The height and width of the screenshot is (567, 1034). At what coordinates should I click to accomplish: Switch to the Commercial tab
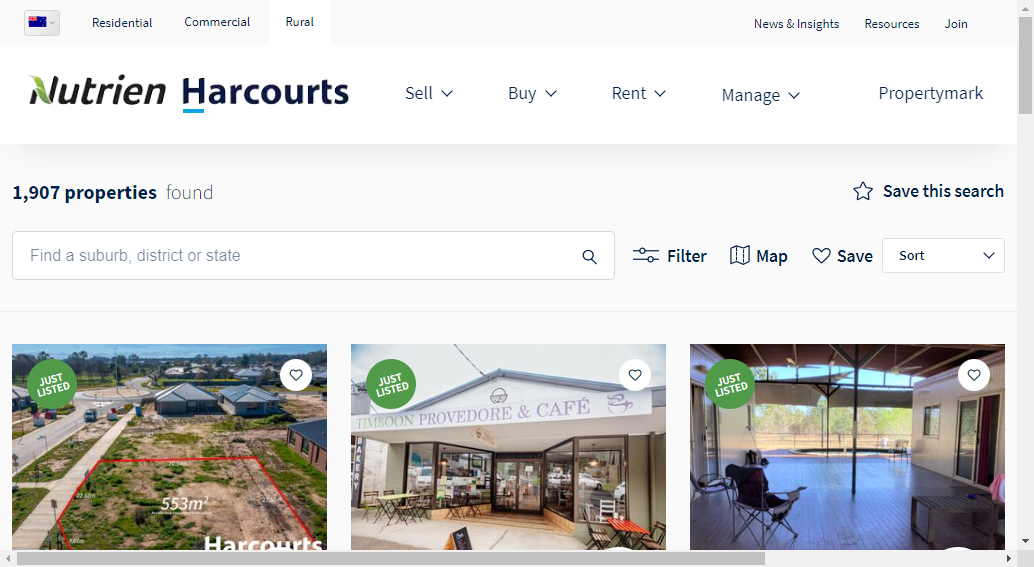[217, 22]
